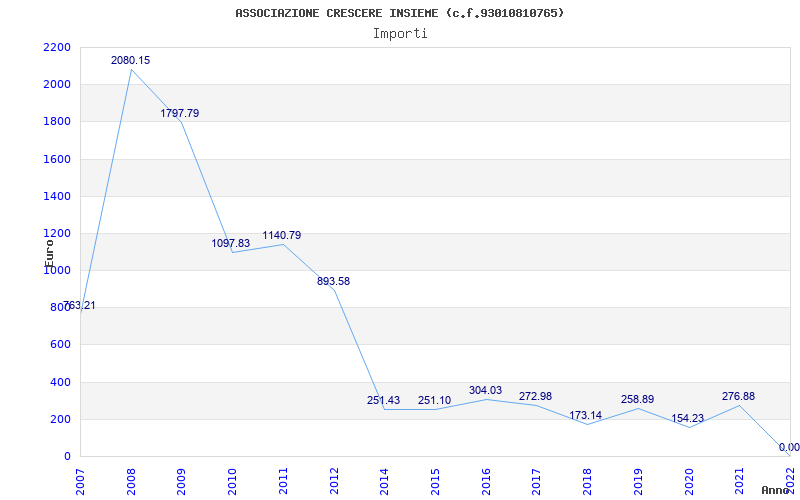
Task: Click y-axis tick 200
Action: coord(61,419)
